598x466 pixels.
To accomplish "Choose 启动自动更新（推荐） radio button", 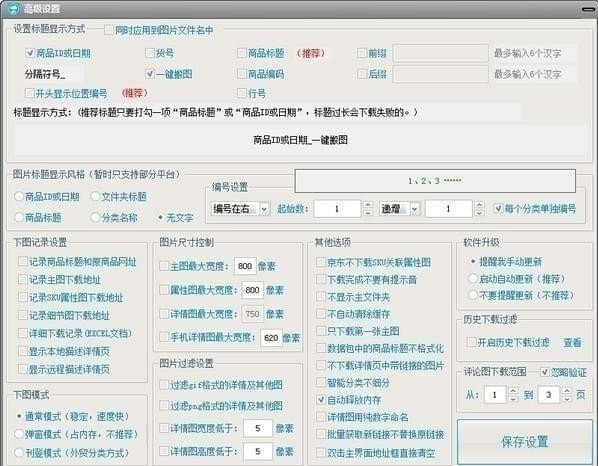I will point(473,279).
